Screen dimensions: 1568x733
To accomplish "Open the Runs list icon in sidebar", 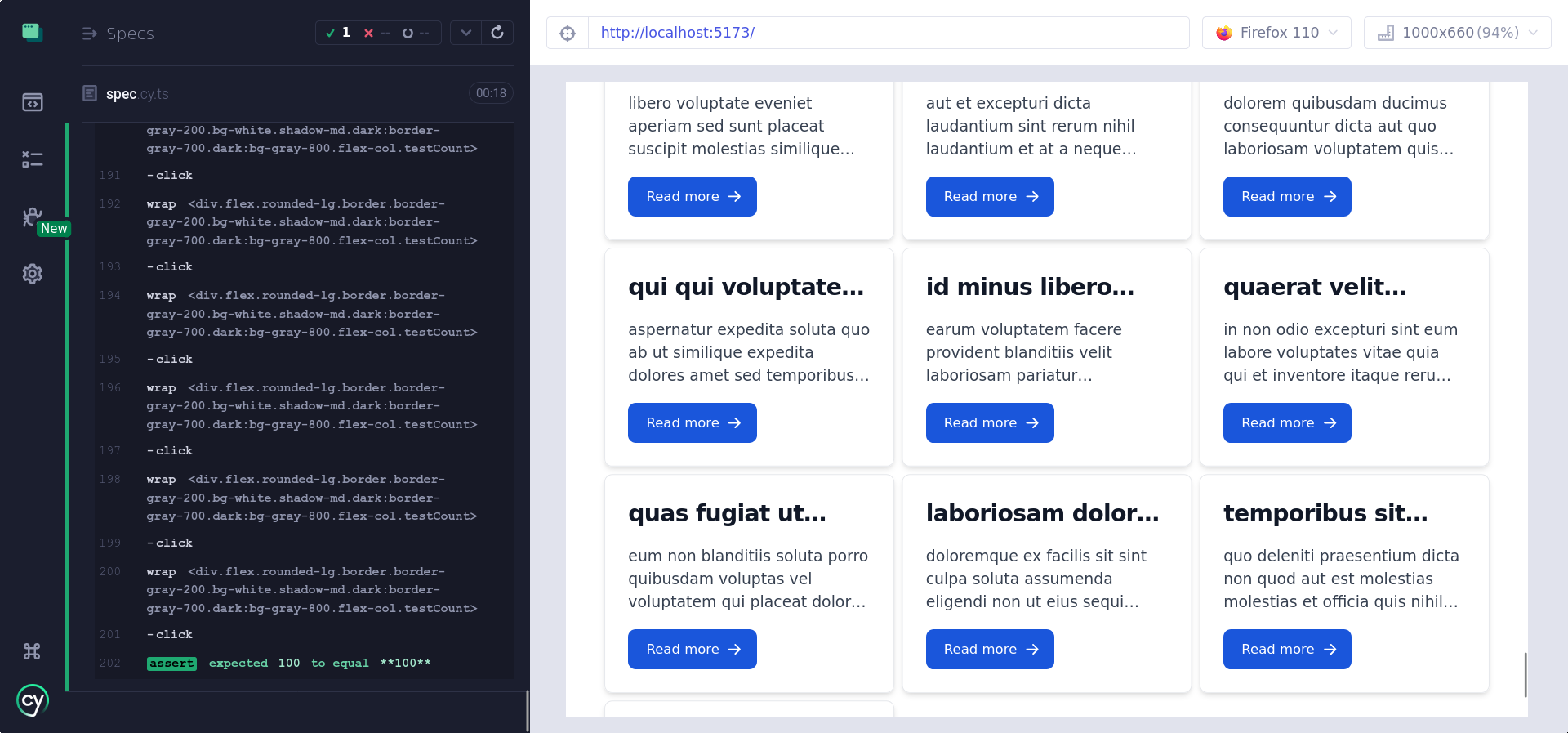I will point(32,159).
